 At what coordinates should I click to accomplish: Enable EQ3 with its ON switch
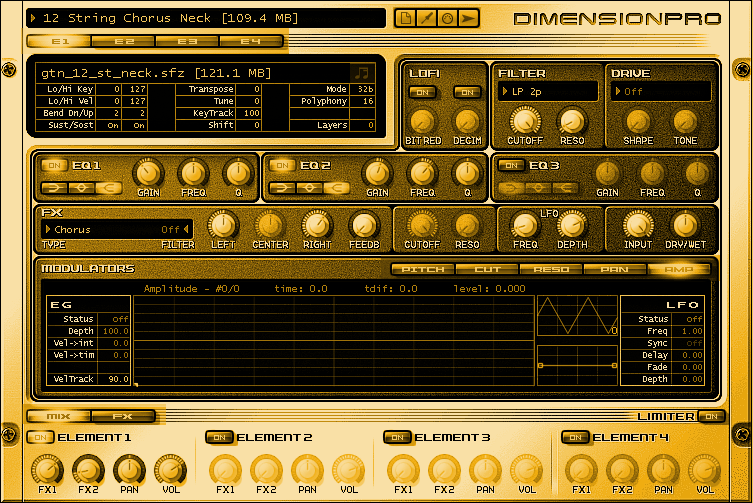(x=511, y=166)
